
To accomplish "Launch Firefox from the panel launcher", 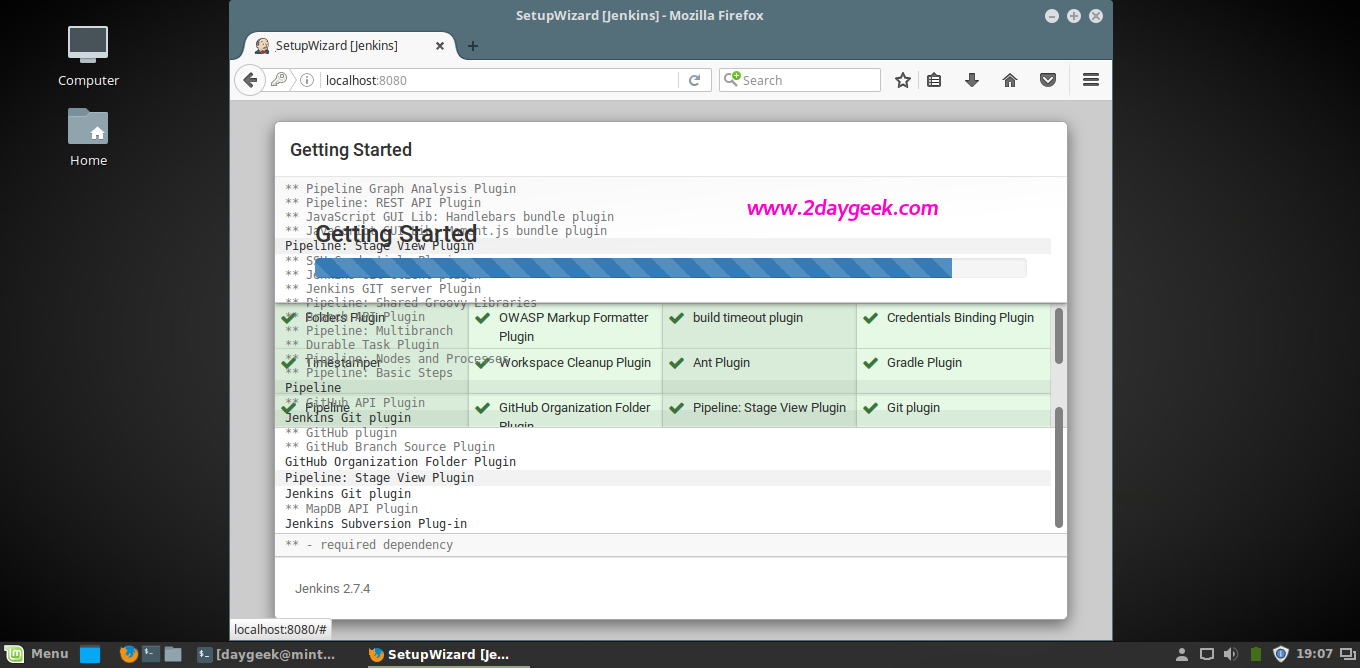I will [129, 654].
